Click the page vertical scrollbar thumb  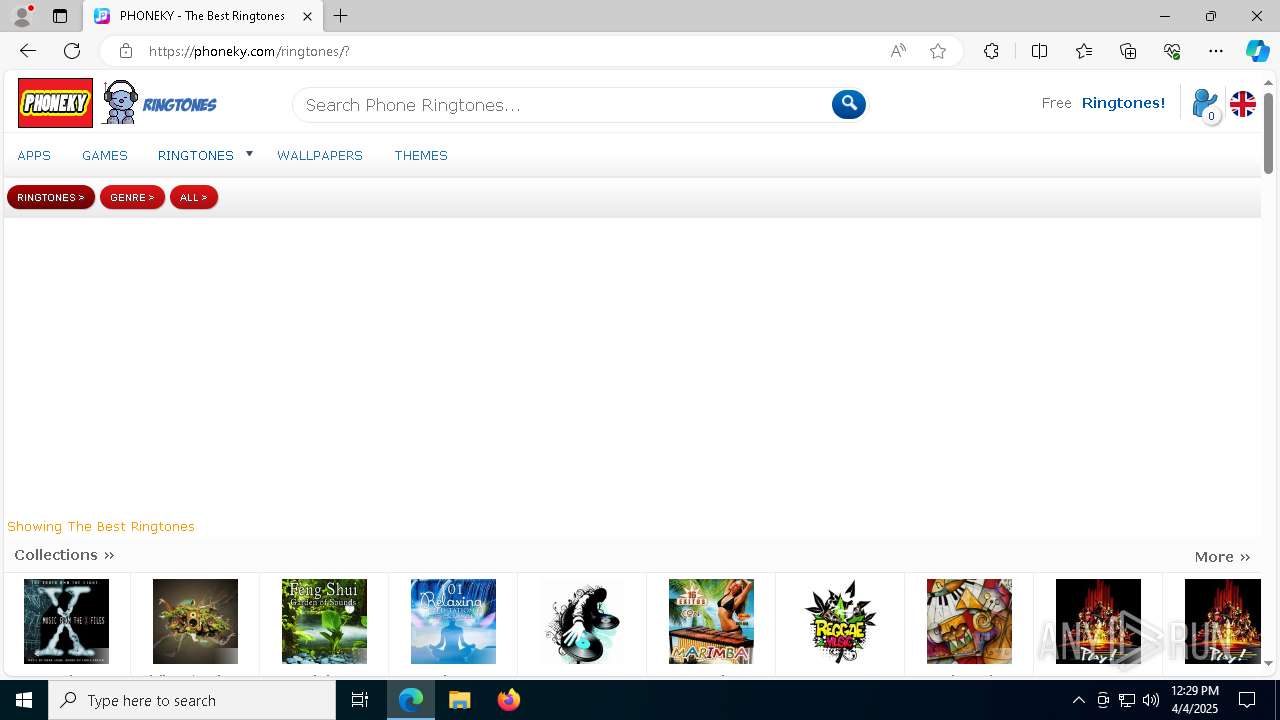pyautogui.click(x=1268, y=133)
